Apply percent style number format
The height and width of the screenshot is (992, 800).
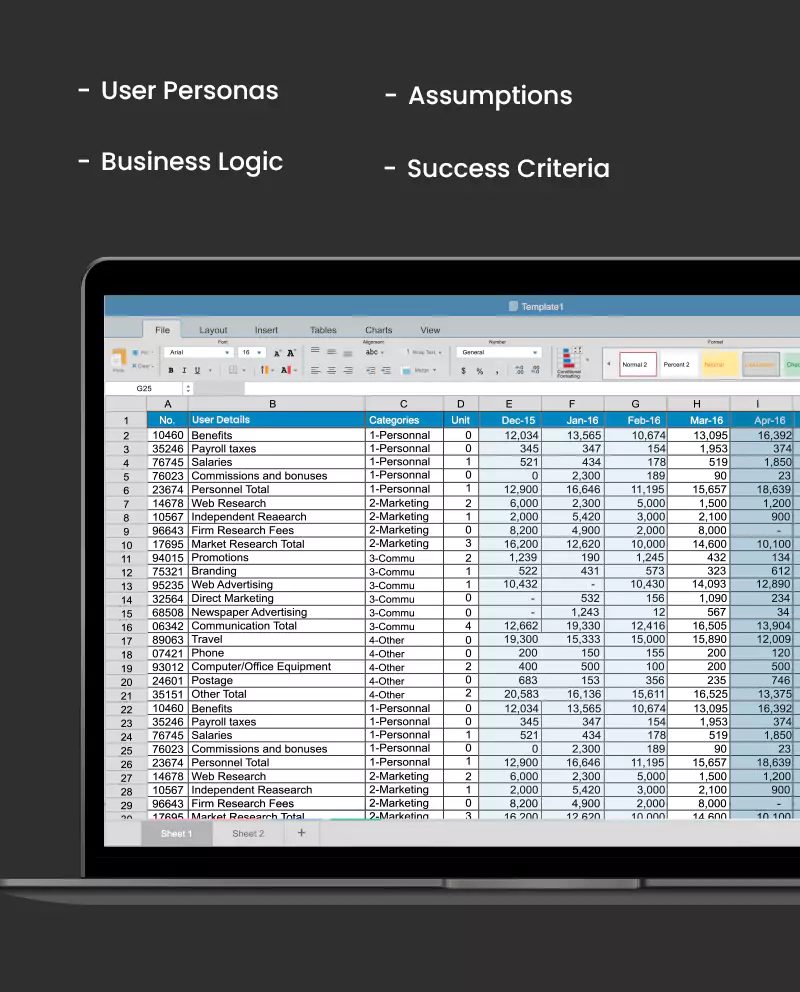pyautogui.click(x=480, y=371)
